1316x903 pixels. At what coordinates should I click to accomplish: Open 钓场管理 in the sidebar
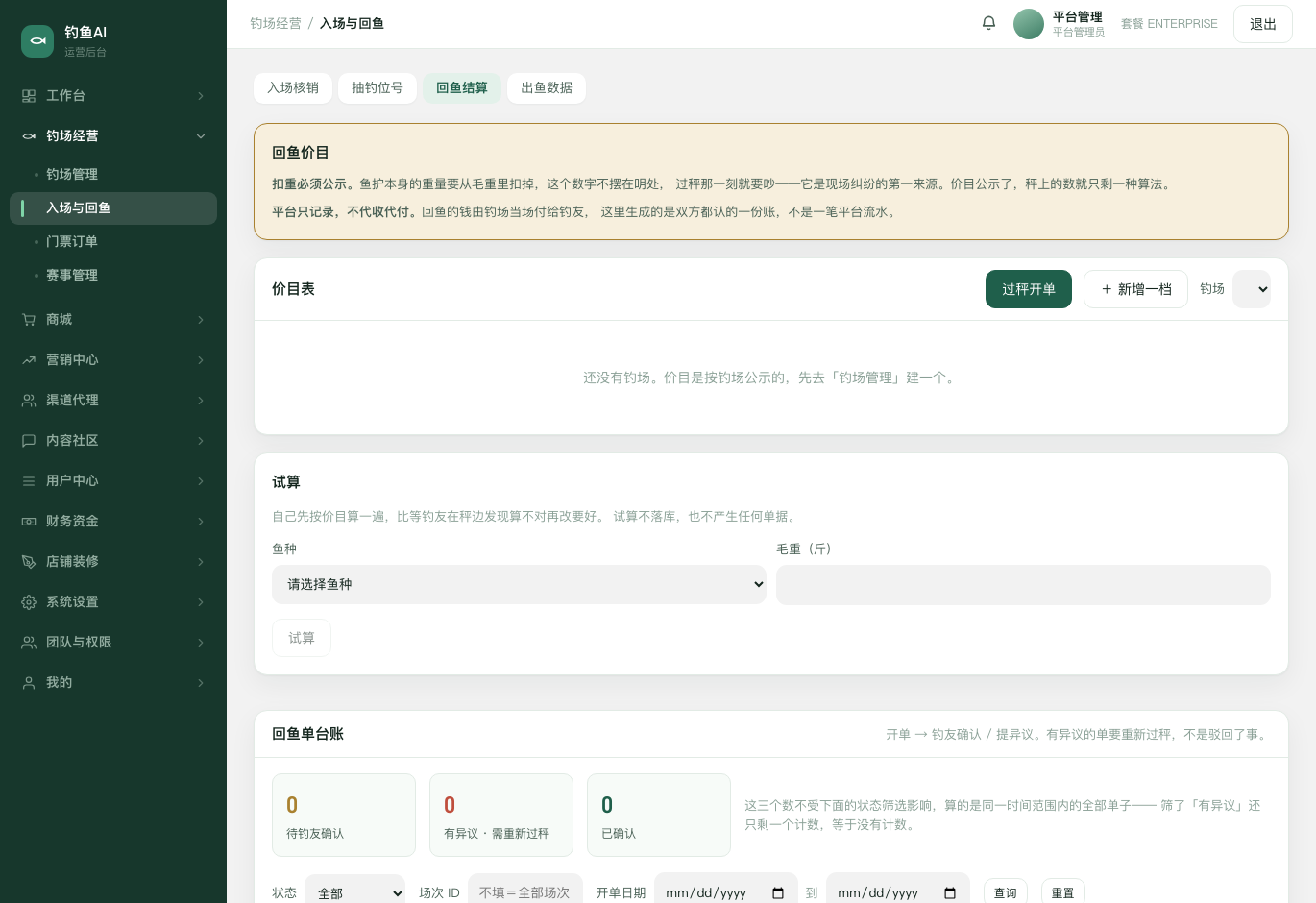(113, 175)
